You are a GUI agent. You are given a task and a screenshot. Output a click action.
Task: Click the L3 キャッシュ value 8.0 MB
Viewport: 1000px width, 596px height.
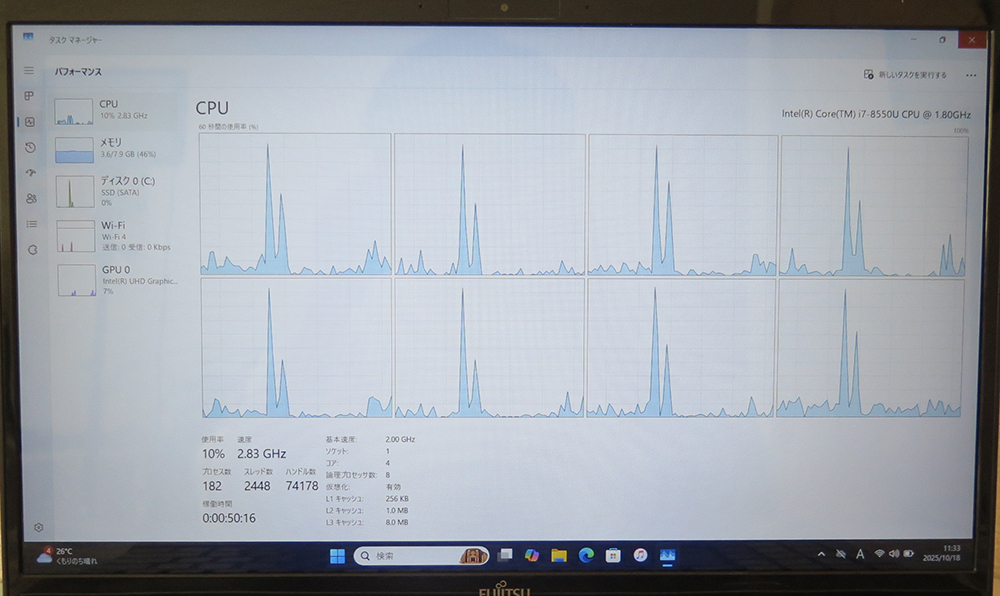pyautogui.click(x=397, y=522)
